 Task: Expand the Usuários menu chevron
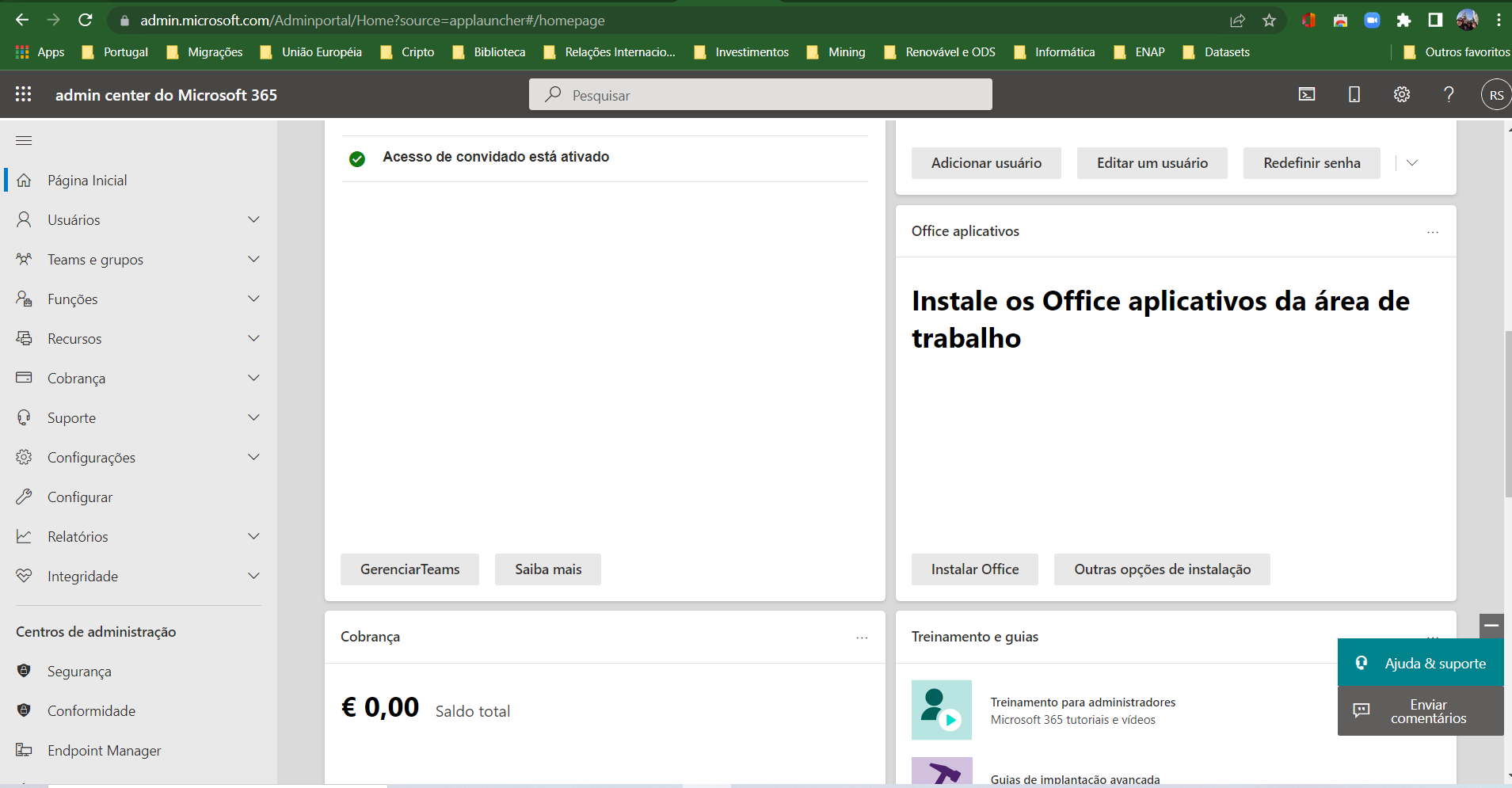tap(253, 219)
